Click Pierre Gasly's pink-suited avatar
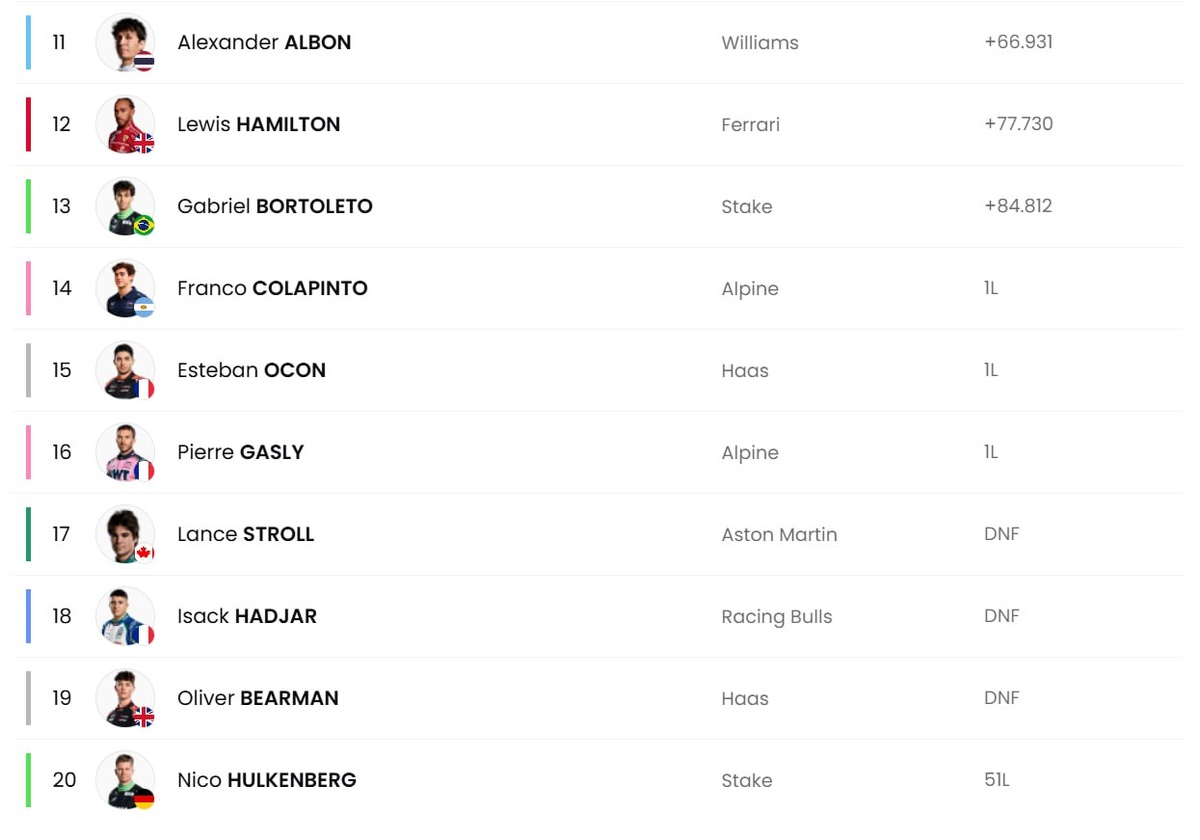Viewport: 1200px width, 840px height. click(x=125, y=453)
